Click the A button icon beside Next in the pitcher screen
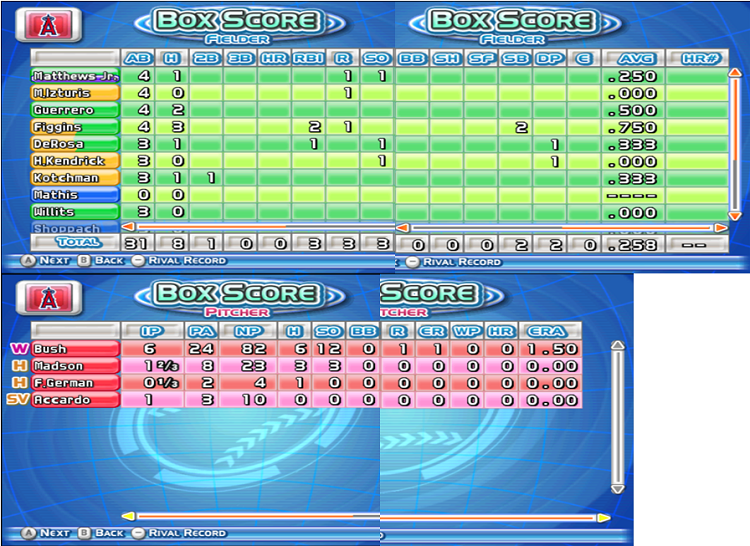This screenshot has height=546, width=750. click(28, 533)
